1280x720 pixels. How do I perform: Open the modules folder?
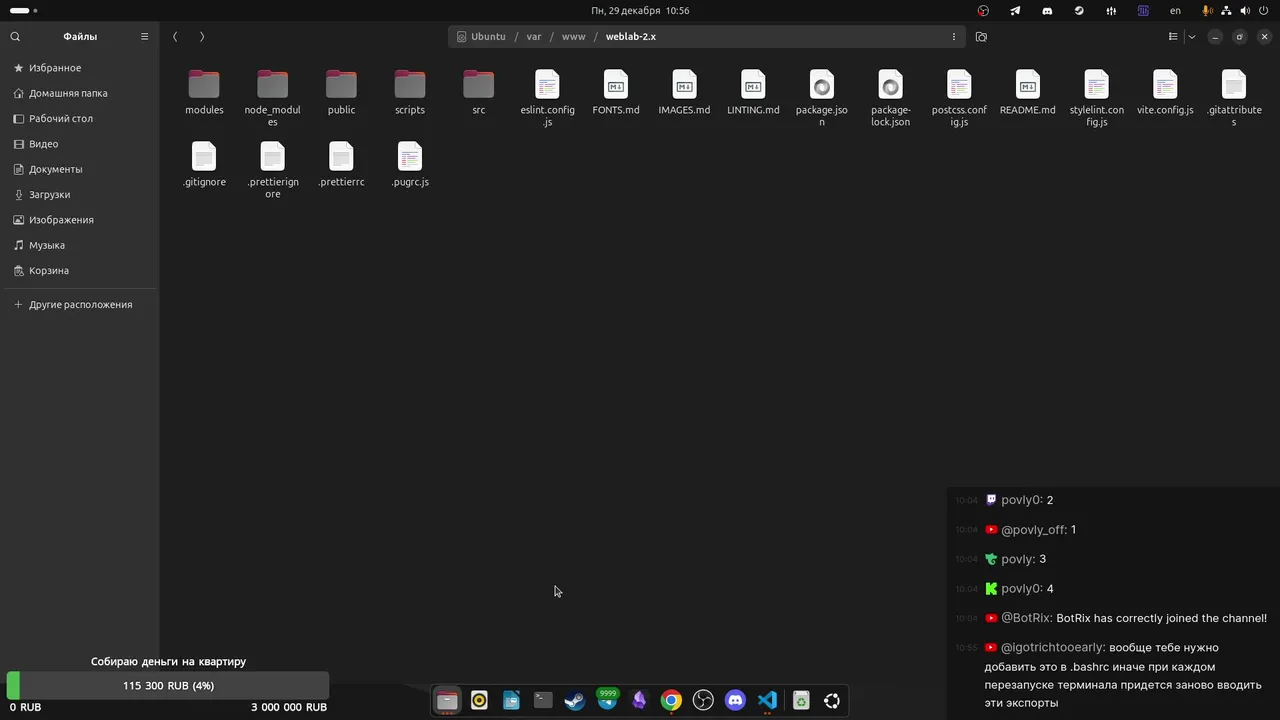[x=204, y=93]
